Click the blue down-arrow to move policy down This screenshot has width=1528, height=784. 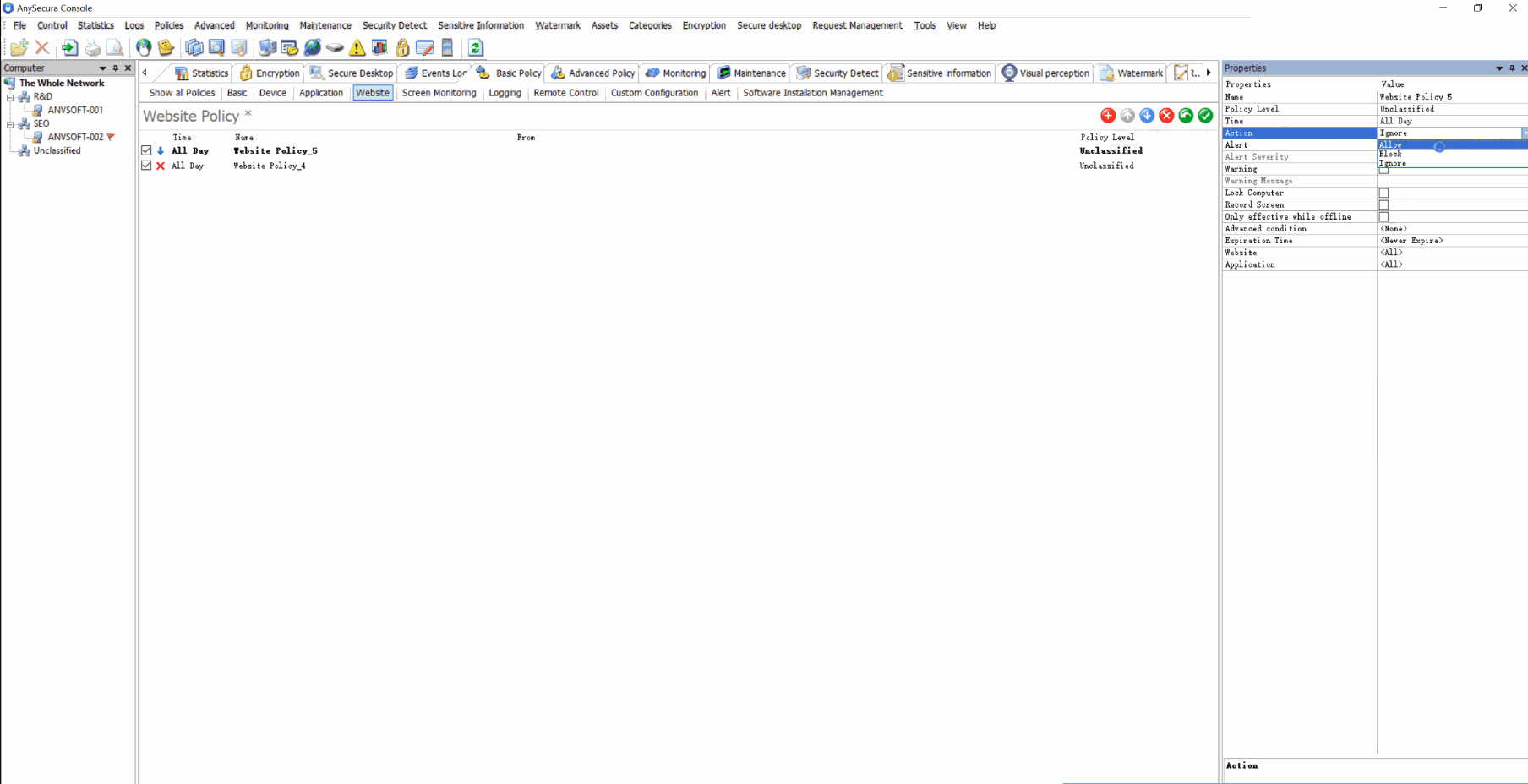tap(1147, 116)
